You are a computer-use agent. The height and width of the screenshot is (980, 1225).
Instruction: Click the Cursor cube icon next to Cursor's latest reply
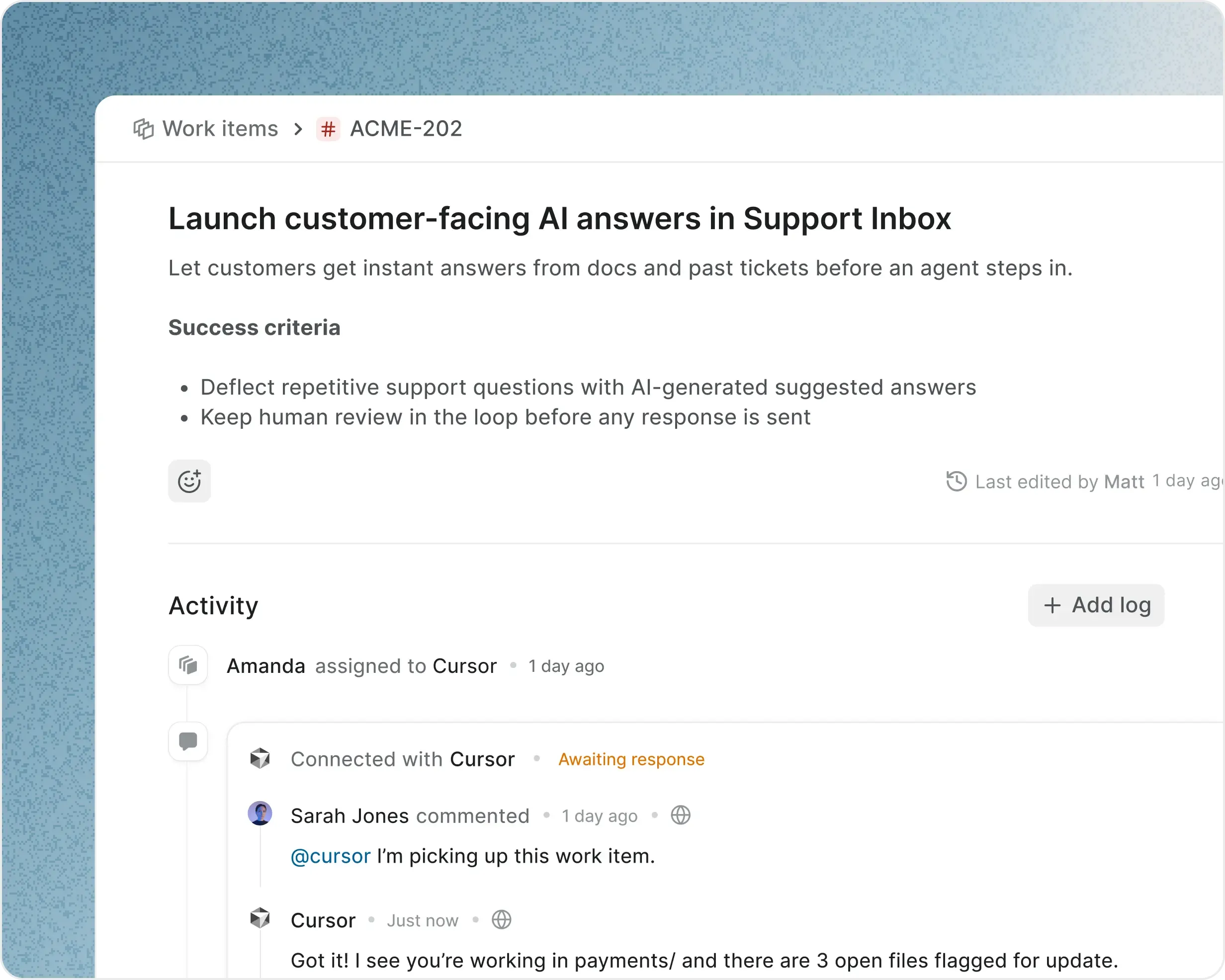coord(260,919)
